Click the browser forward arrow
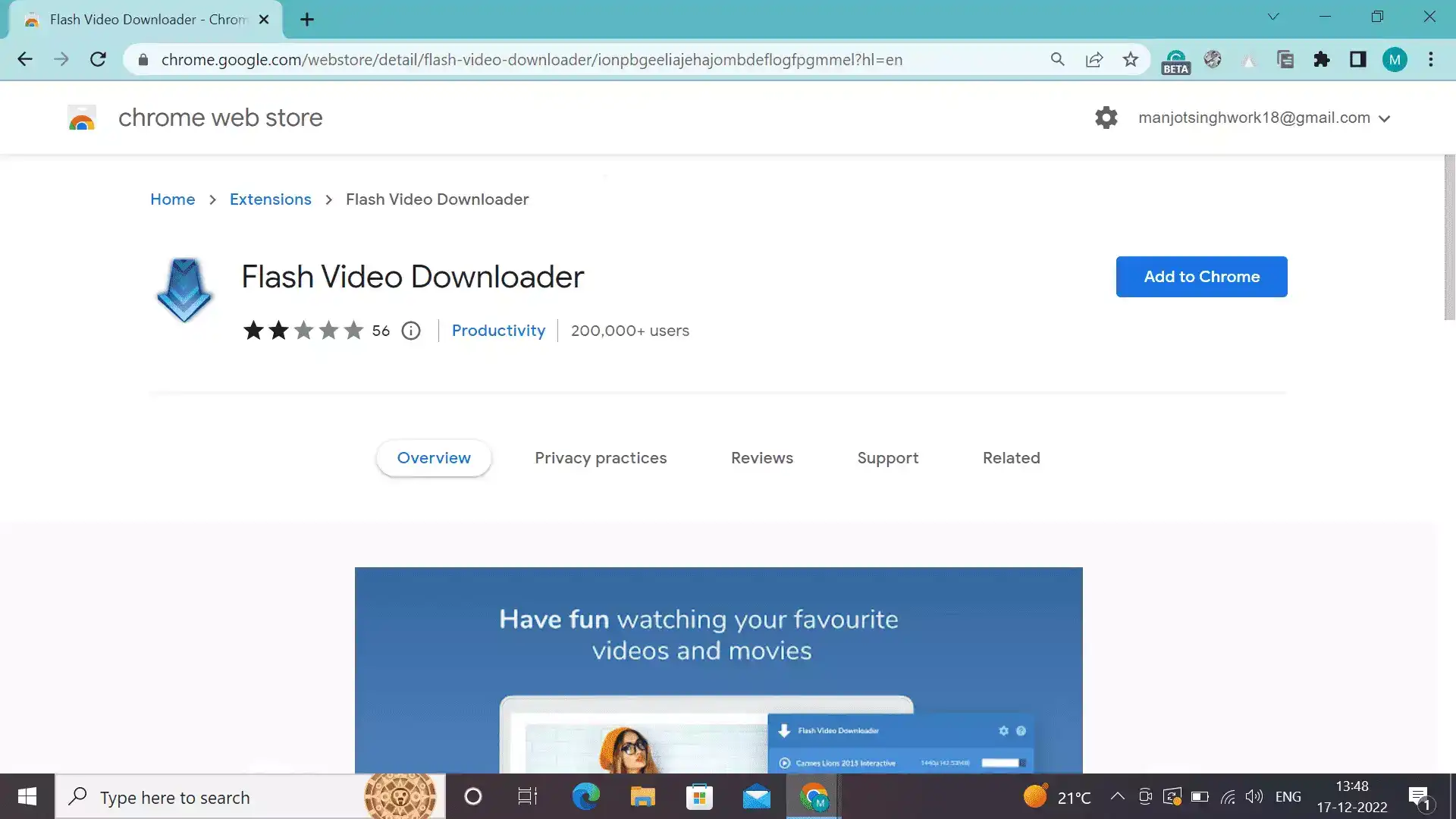Screen dimensions: 1456x819 [61, 59]
